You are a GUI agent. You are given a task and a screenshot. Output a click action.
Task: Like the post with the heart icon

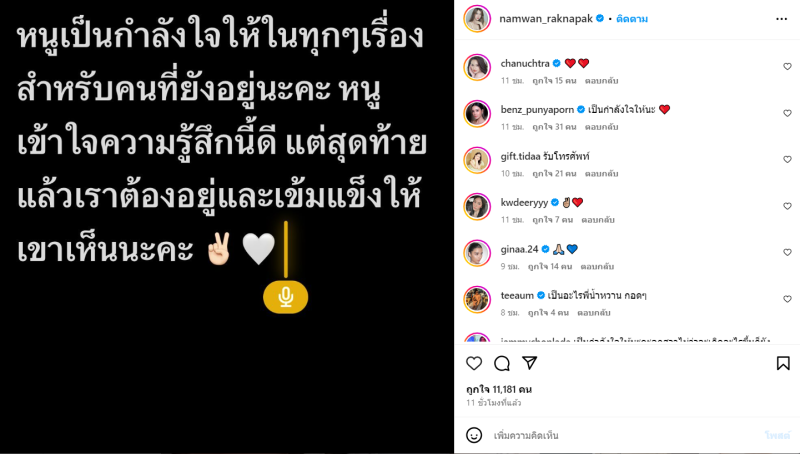point(474,363)
